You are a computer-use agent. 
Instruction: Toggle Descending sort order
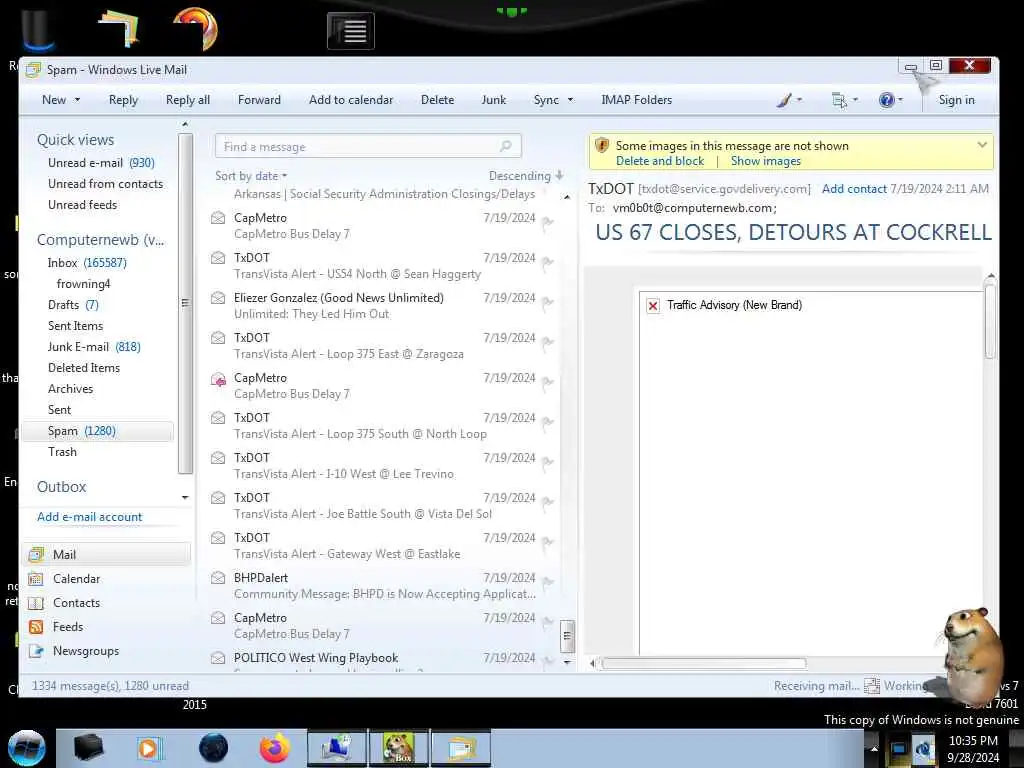pyautogui.click(x=526, y=176)
